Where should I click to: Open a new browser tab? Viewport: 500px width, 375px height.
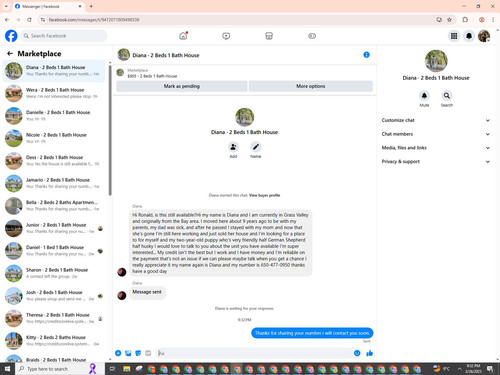click(91, 6)
